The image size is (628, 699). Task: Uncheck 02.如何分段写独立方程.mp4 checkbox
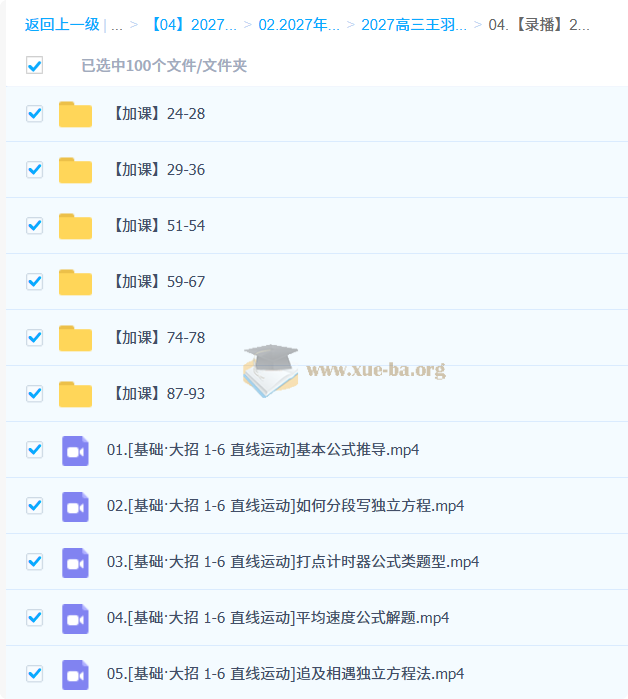point(34,506)
